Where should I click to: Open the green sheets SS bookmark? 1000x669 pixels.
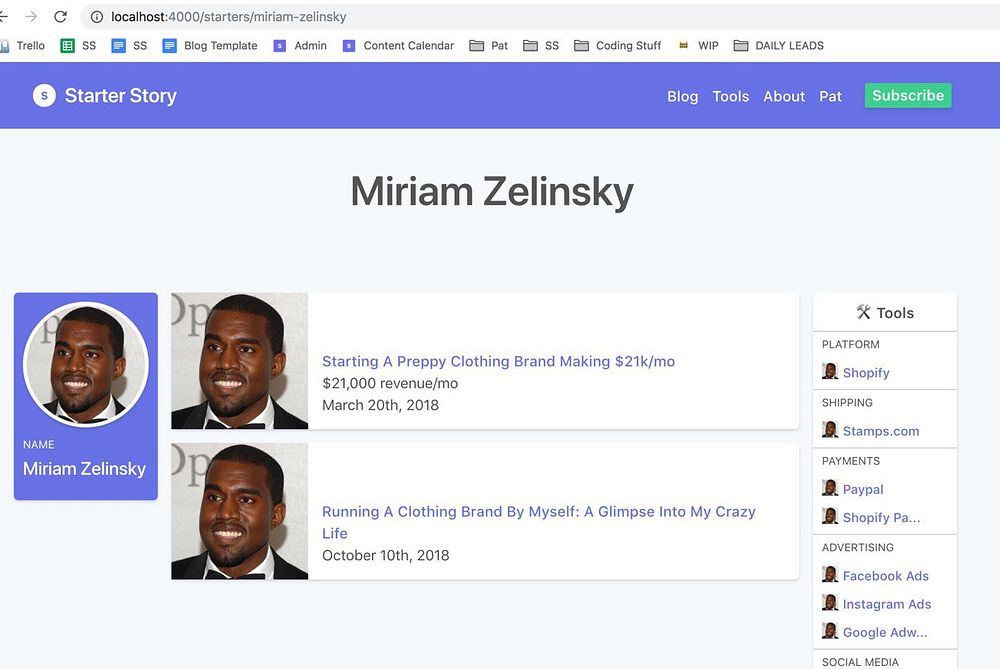click(78, 46)
